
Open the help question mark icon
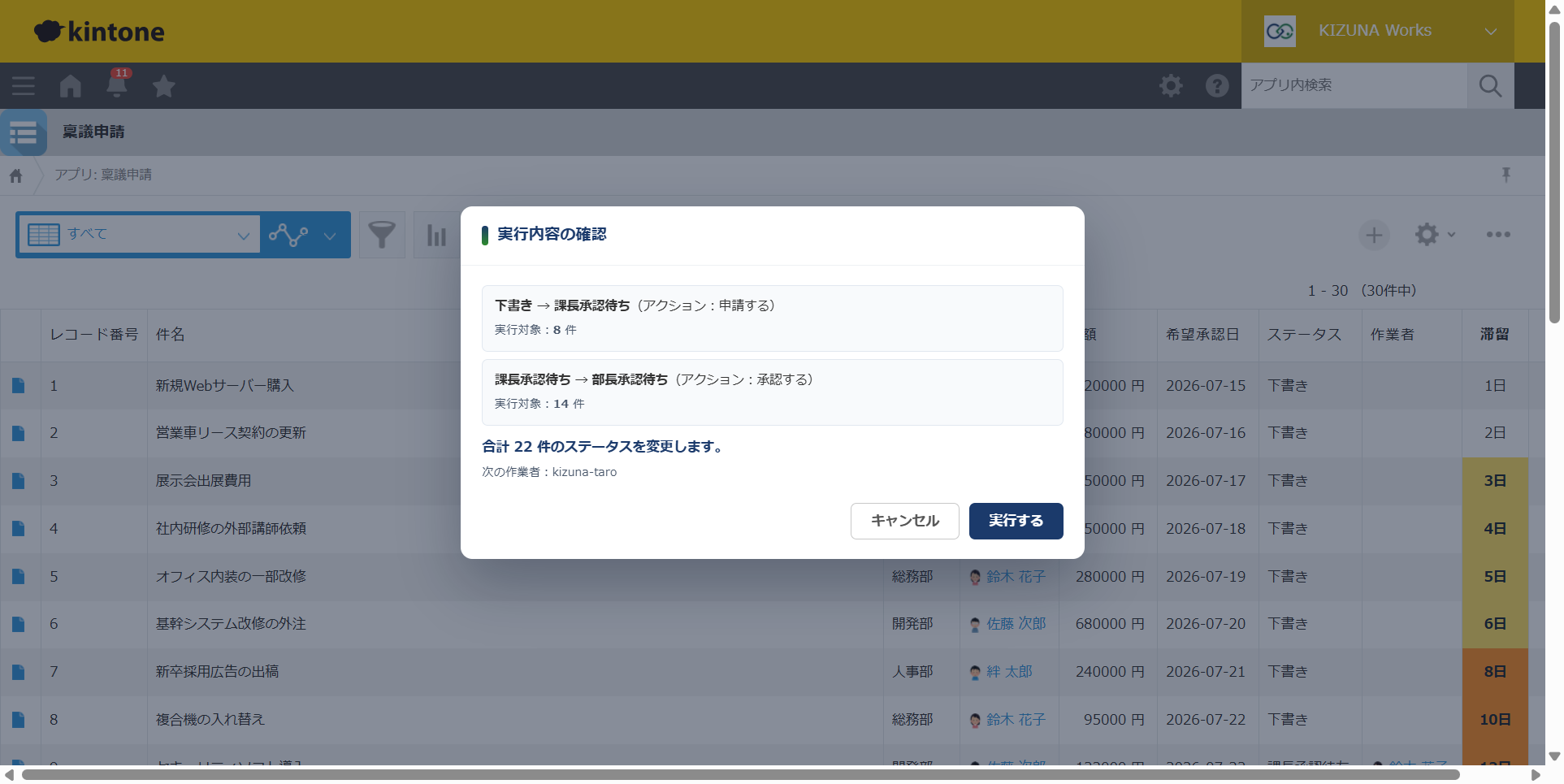tap(1217, 85)
